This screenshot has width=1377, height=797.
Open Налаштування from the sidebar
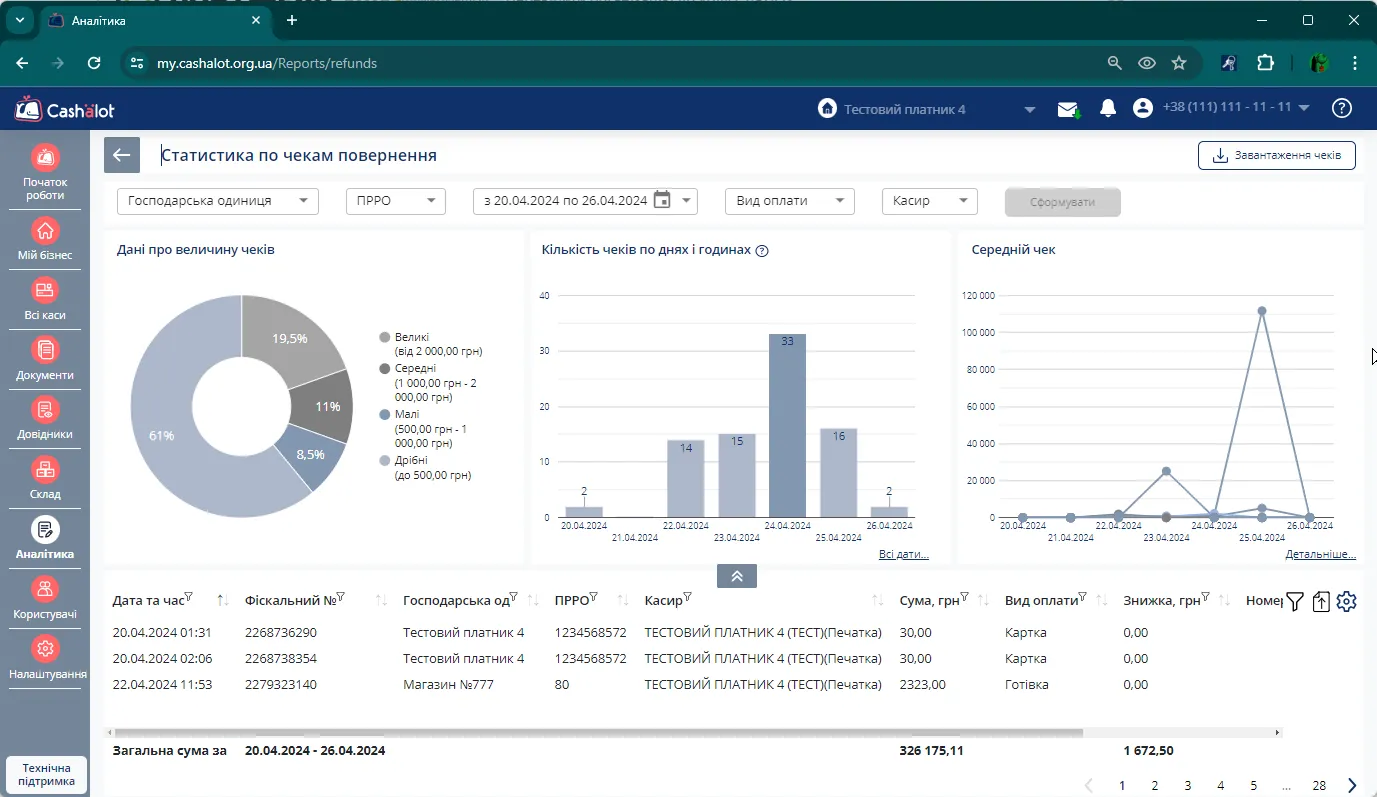click(x=45, y=658)
